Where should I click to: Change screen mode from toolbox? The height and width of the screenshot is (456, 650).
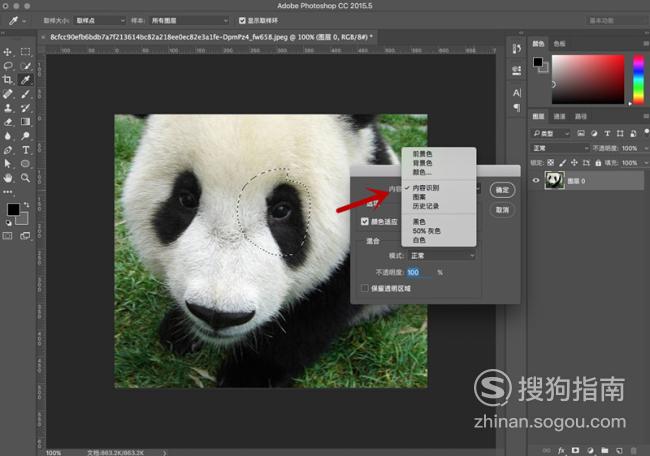(25, 236)
